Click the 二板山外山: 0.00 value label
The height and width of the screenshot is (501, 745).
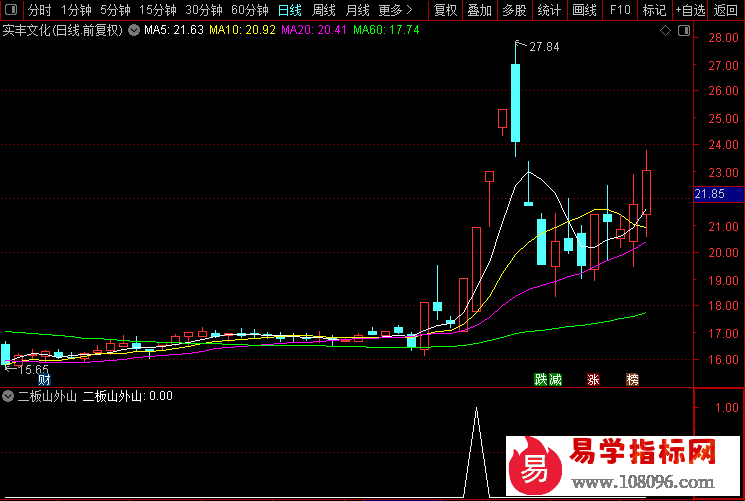pyautogui.click(x=127, y=396)
